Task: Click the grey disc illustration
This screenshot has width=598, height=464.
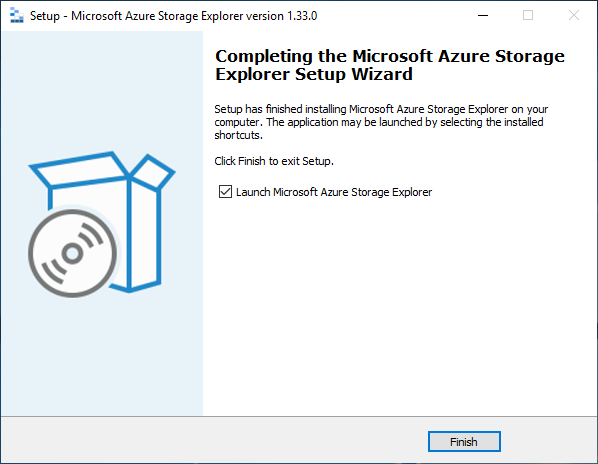Action: [x=72, y=253]
